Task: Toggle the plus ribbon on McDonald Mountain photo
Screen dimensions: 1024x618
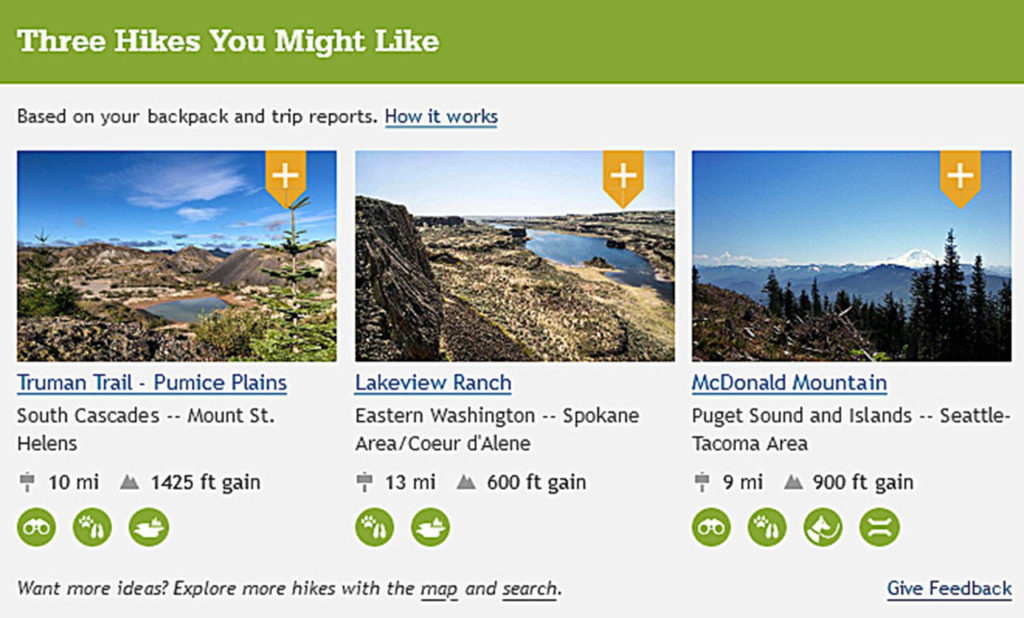Action: (960, 177)
